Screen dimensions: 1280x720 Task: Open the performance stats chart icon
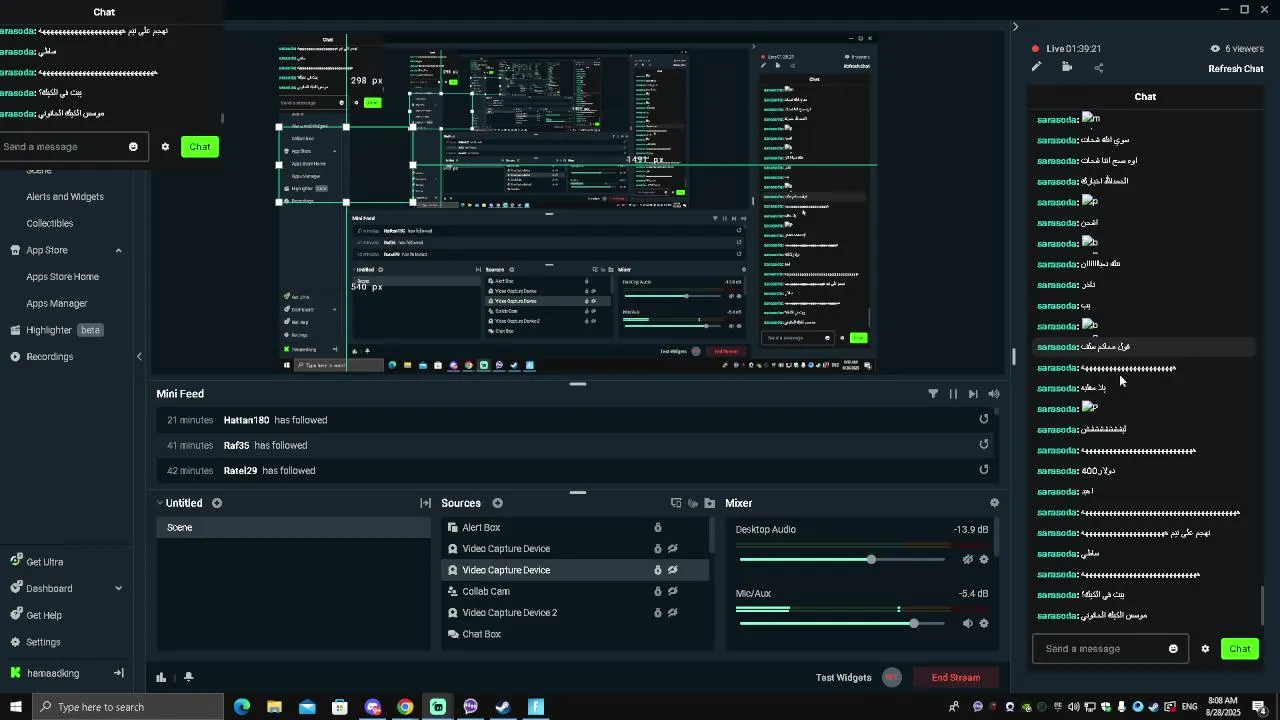pos(161,677)
